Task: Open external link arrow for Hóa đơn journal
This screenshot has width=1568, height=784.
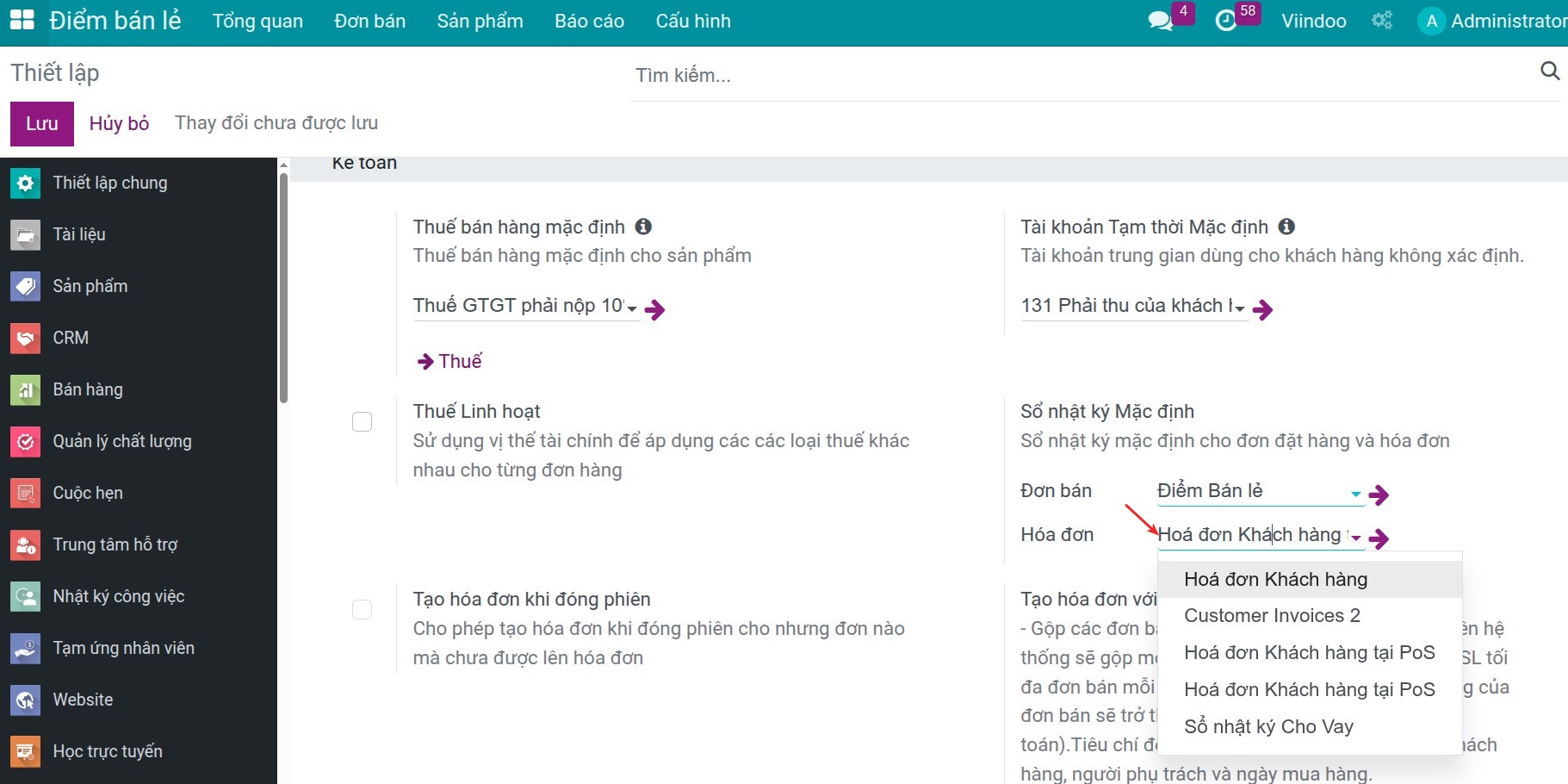Action: pyautogui.click(x=1379, y=538)
